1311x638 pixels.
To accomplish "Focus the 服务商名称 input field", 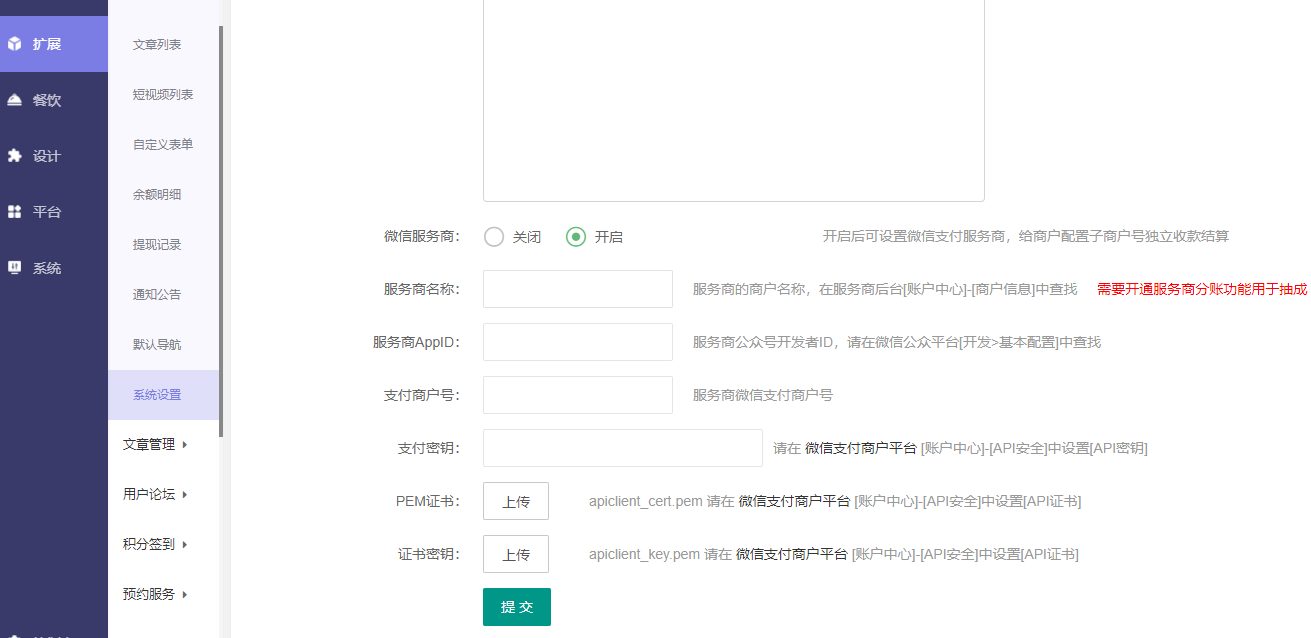I will (578, 289).
